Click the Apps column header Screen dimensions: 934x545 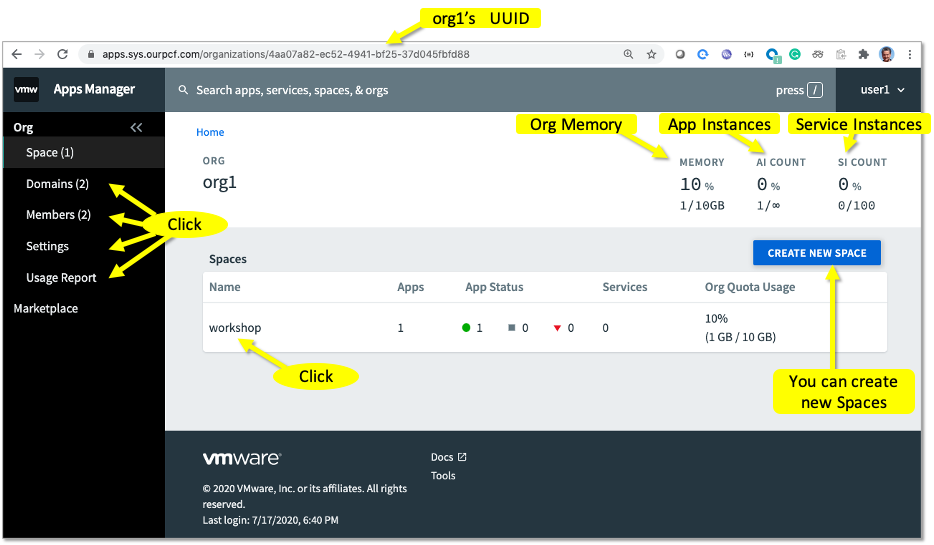(410, 287)
